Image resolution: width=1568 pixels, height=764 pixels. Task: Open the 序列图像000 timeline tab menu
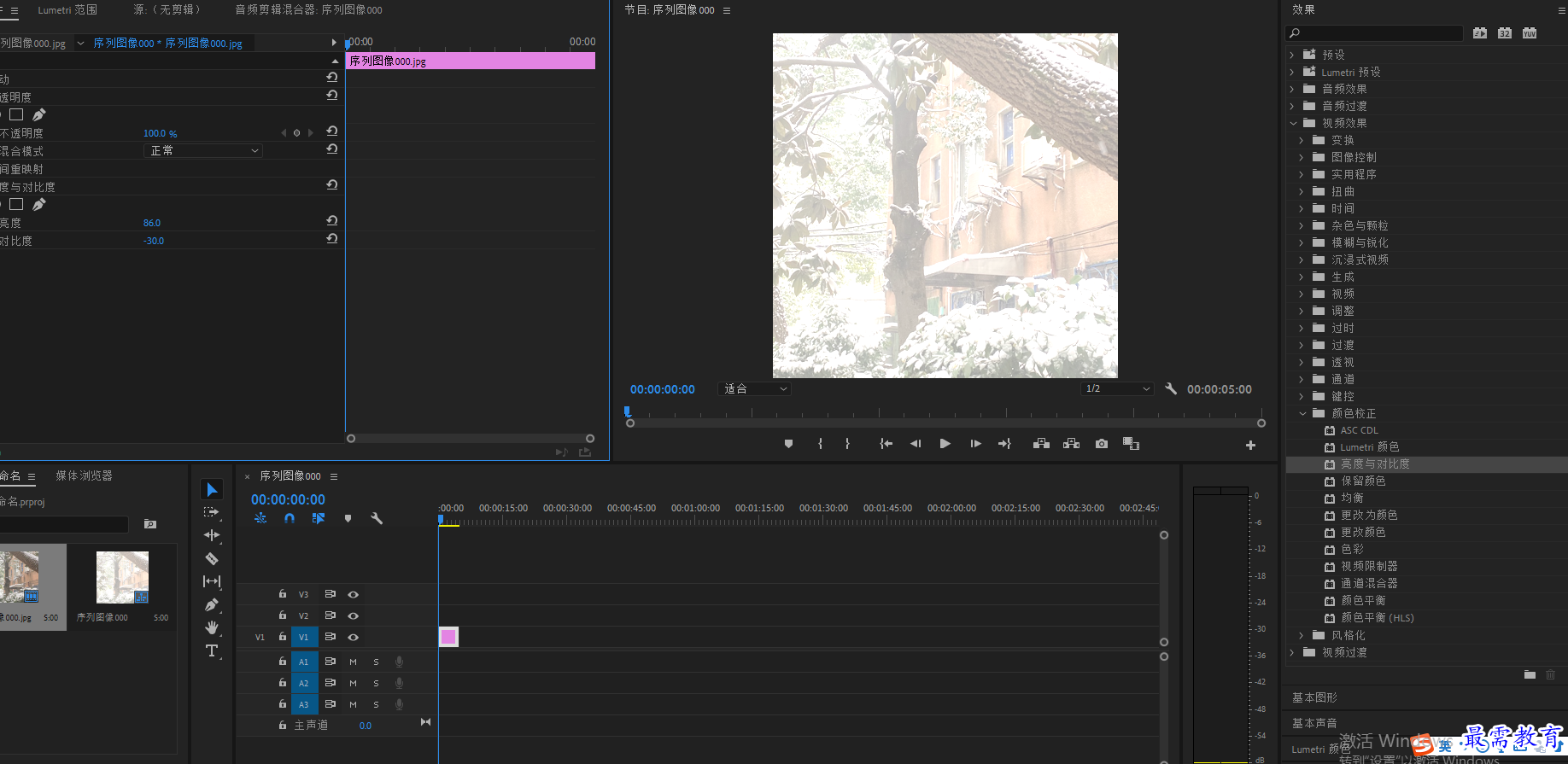[334, 476]
